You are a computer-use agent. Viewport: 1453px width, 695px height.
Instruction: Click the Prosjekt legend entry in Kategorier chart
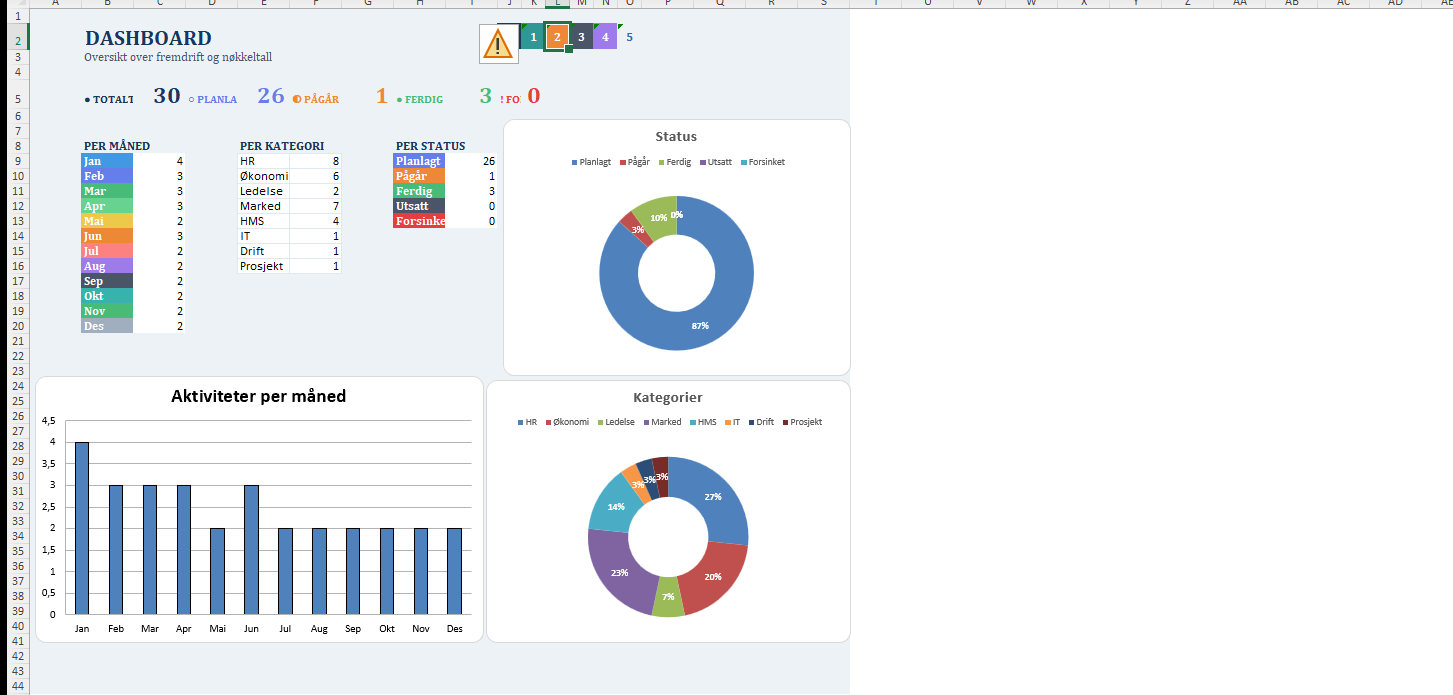coord(801,422)
